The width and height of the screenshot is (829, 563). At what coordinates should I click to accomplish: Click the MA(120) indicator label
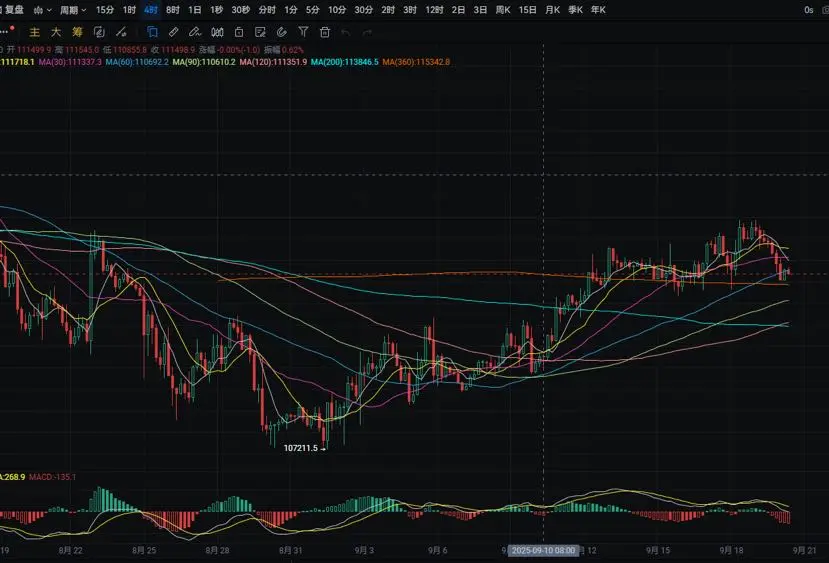click(x=273, y=62)
